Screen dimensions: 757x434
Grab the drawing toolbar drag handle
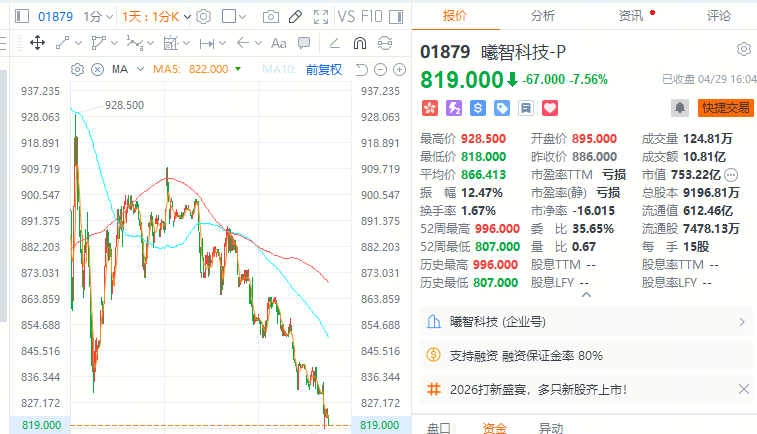click(x=19, y=43)
